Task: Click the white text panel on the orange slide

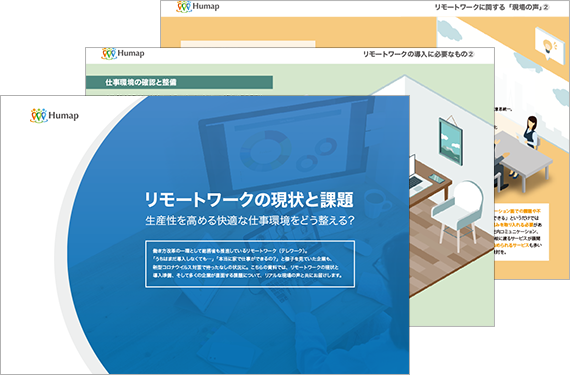Action: click(521, 232)
